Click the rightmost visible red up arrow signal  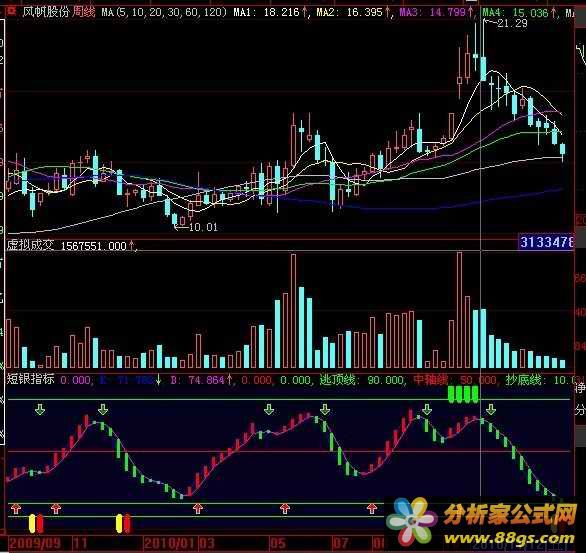[x=371, y=508]
